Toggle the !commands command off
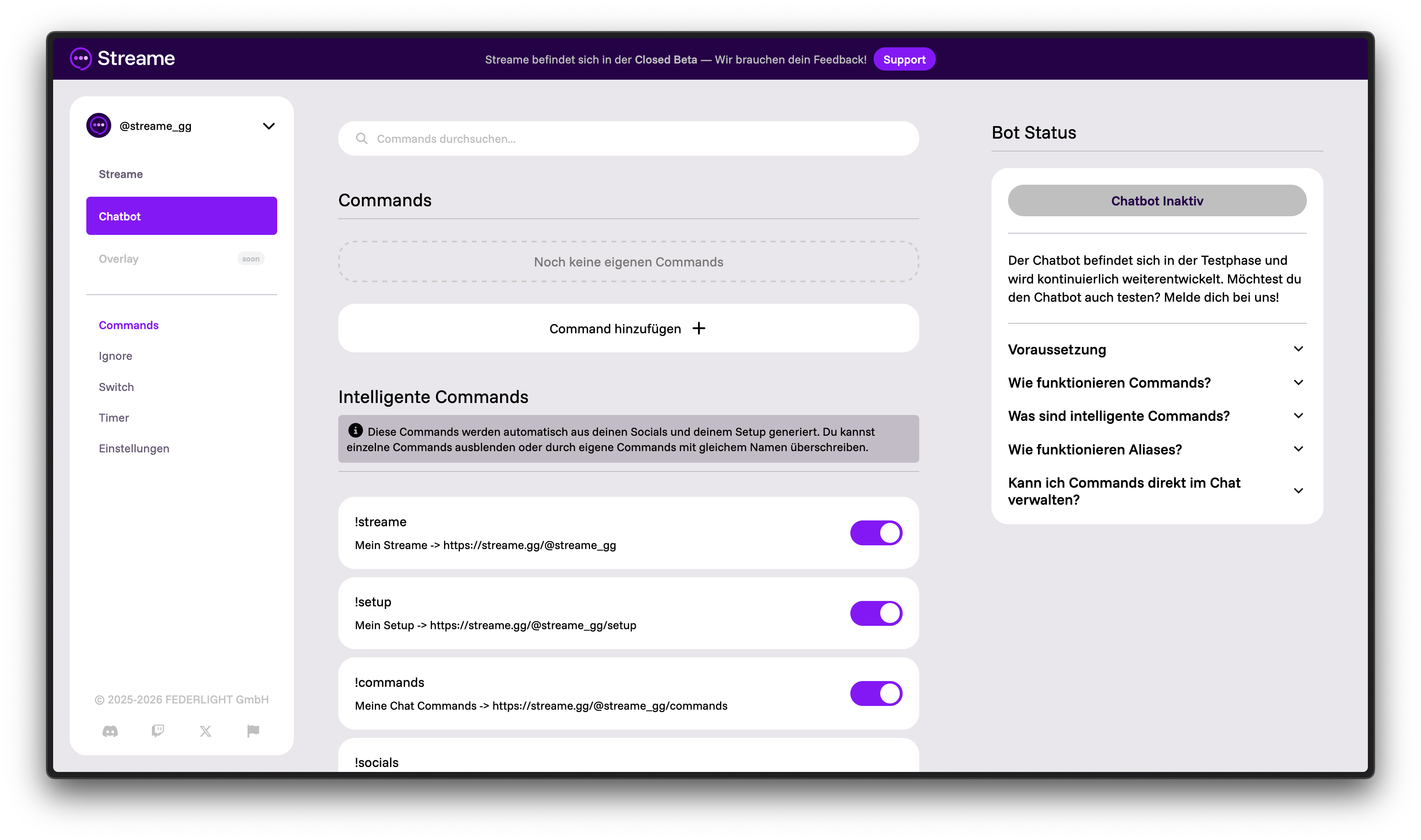 coord(875,693)
